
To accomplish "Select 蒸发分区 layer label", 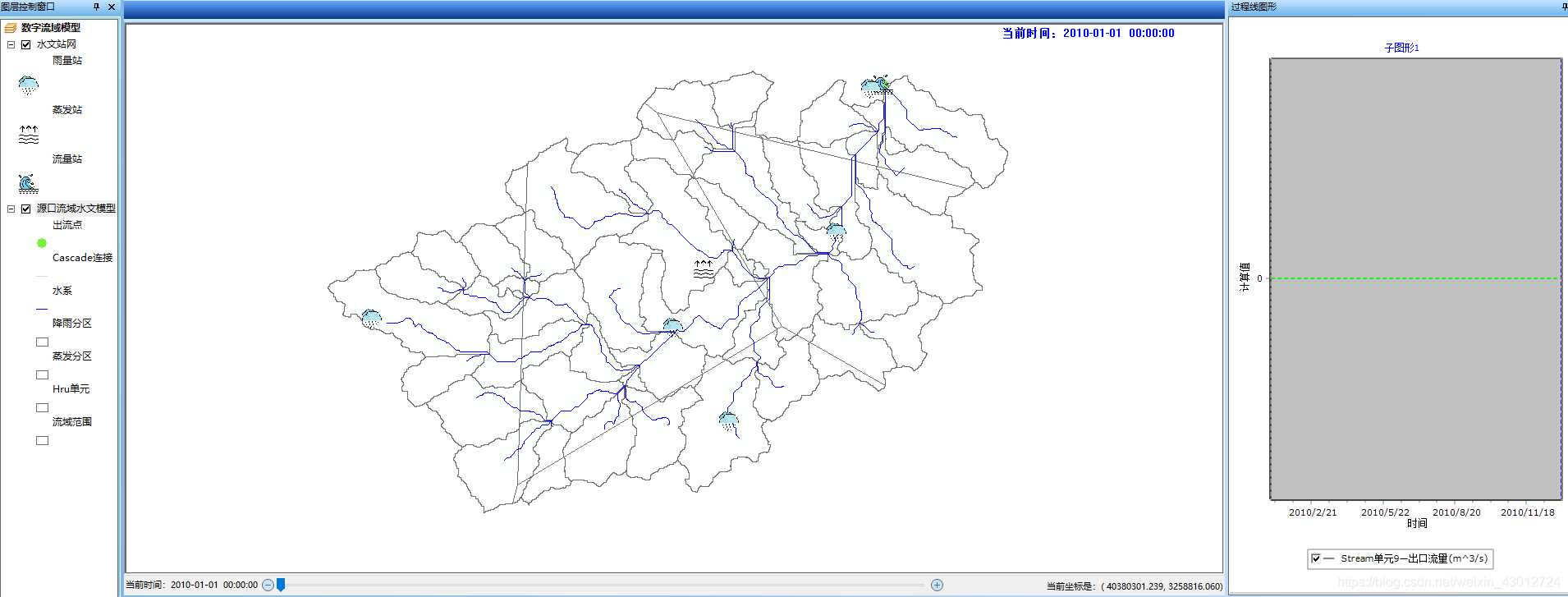I will click(x=72, y=356).
